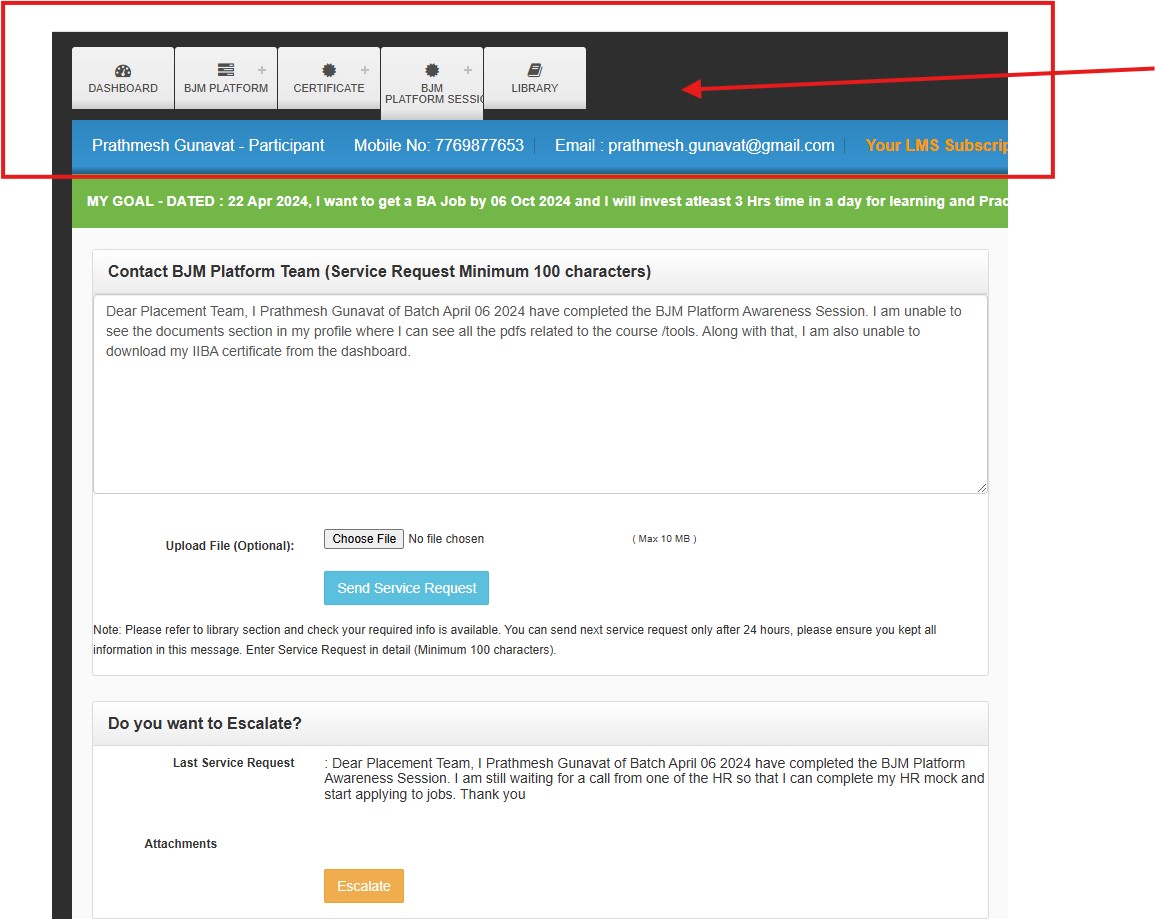This screenshot has height=919, width=1155.
Task: Click the Your LMS Subscription text
Action: click(935, 146)
